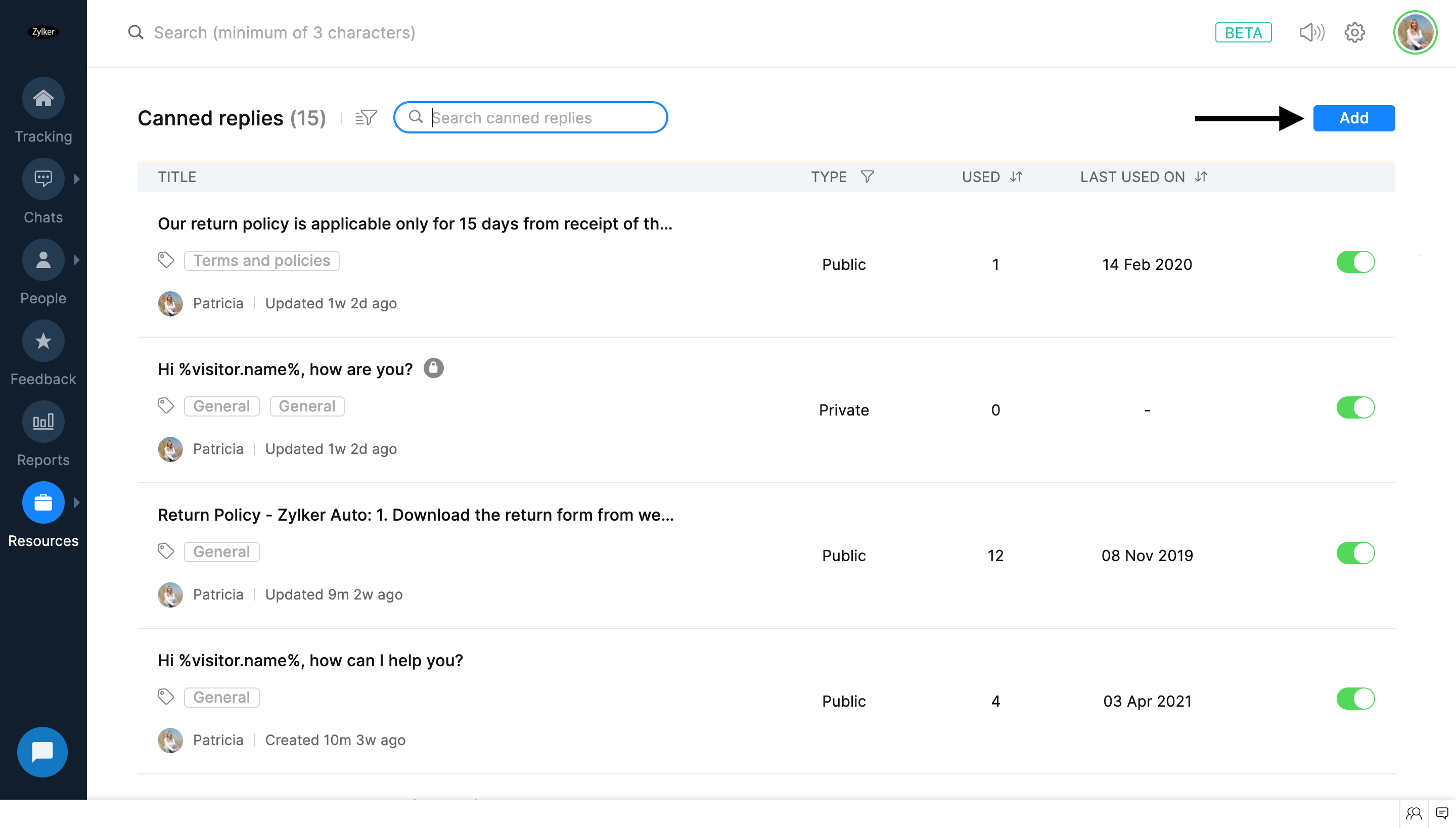
Task: Open the Return Policy - Zylker Auto reply
Action: pyautogui.click(x=415, y=515)
